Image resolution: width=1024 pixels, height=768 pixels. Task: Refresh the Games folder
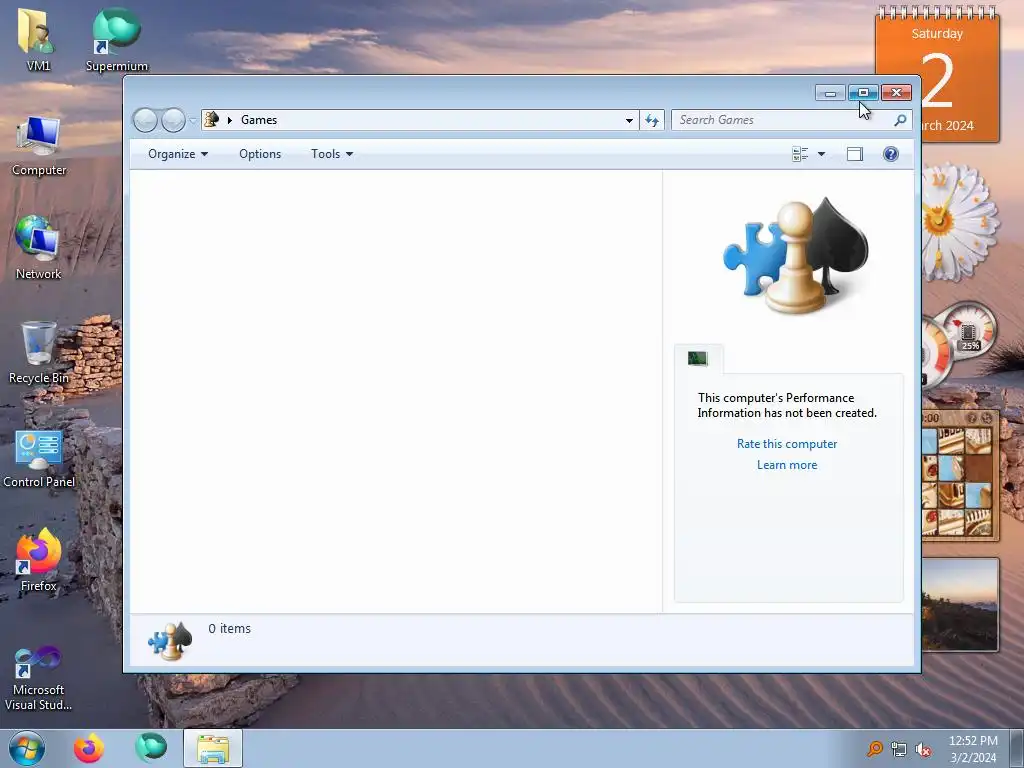pos(652,120)
